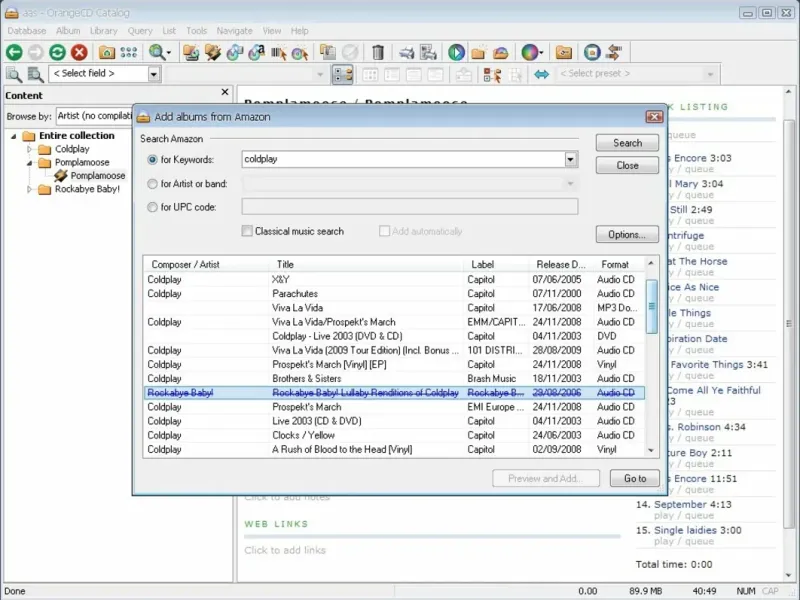Open the Keywords combo box dropdown arrow
Image resolution: width=800 pixels, height=600 pixels.
coord(571,159)
